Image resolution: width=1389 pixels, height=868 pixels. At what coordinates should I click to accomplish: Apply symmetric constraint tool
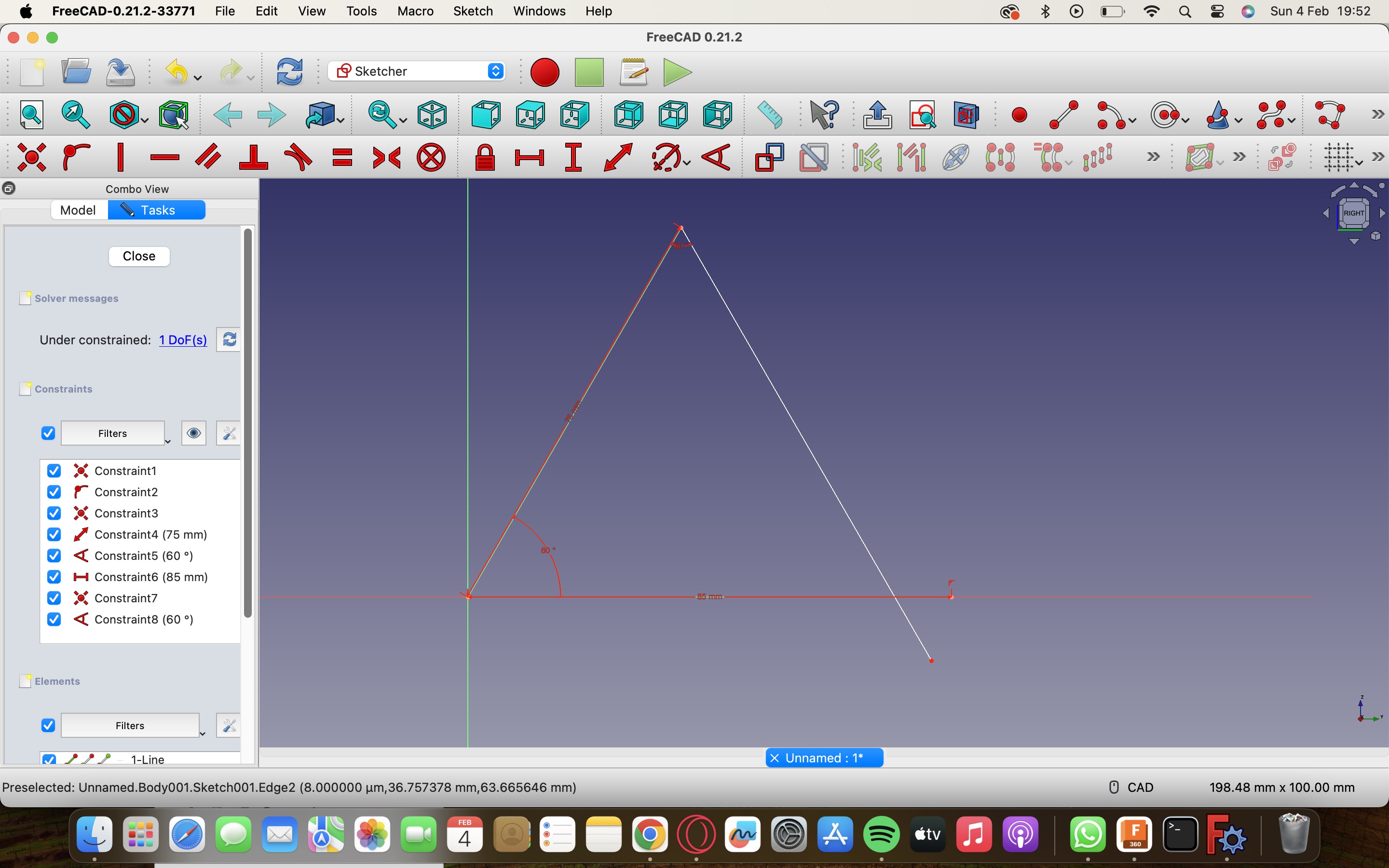(x=387, y=157)
